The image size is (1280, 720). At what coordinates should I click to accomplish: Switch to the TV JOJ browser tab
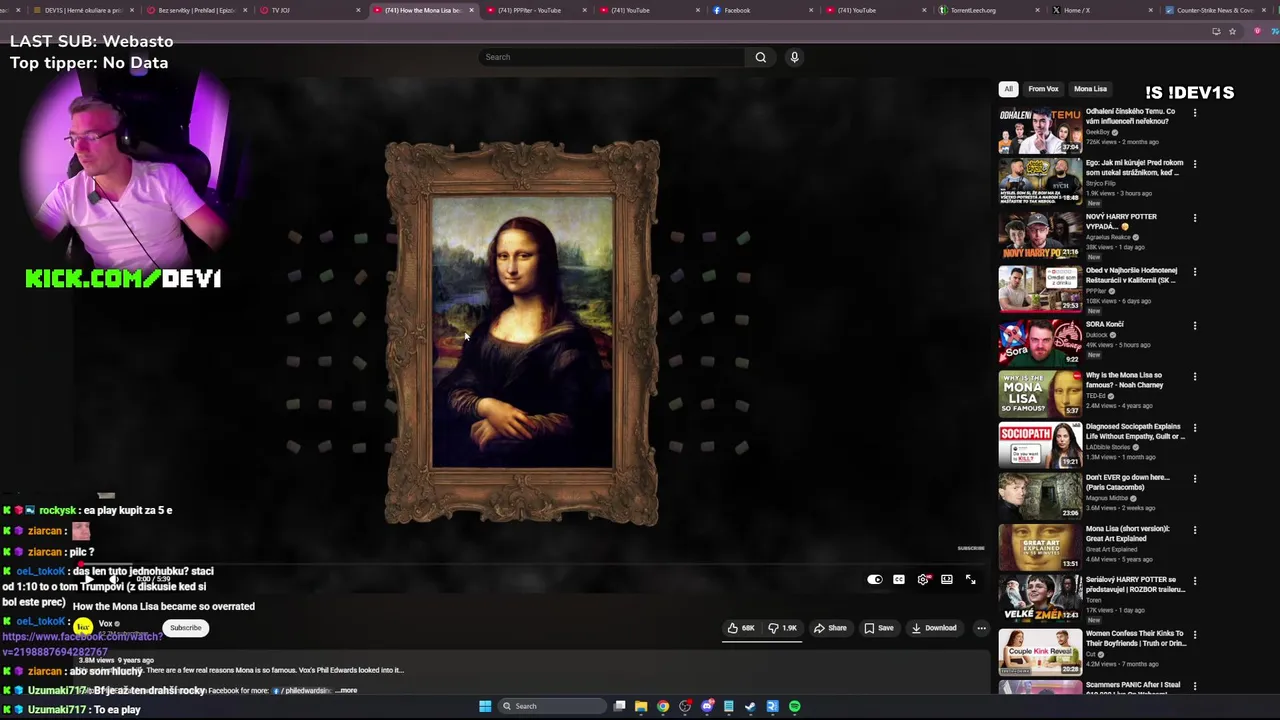tap(308, 10)
